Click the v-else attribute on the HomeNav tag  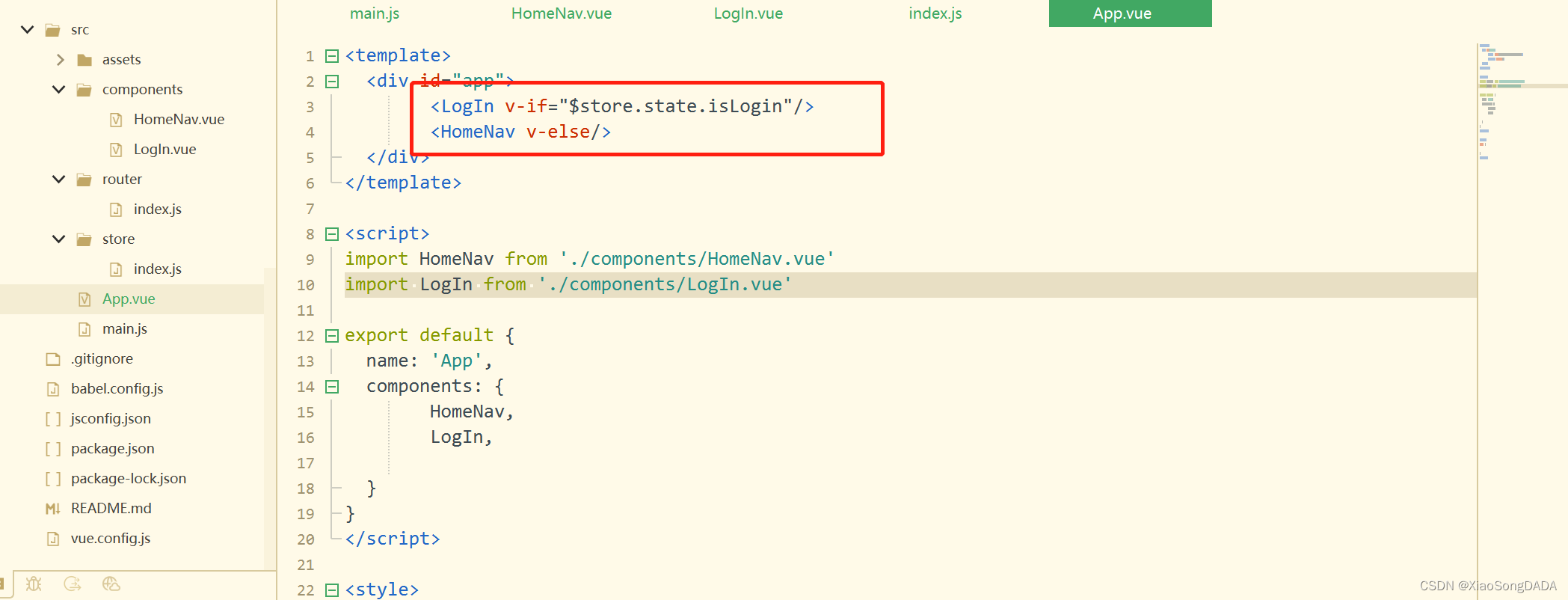click(558, 132)
